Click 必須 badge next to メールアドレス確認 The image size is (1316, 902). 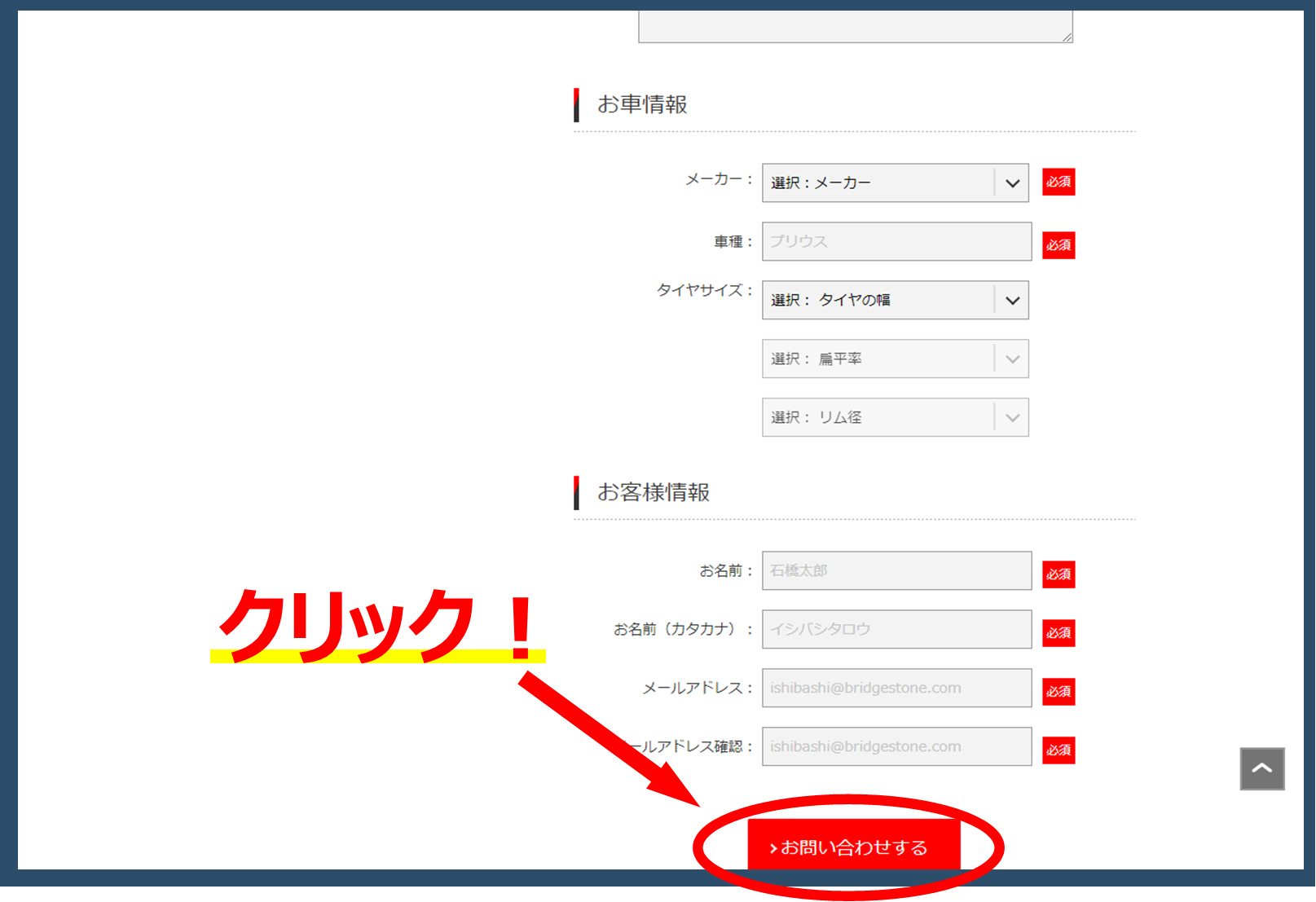pyautogui.click(x=1059, y=750)
